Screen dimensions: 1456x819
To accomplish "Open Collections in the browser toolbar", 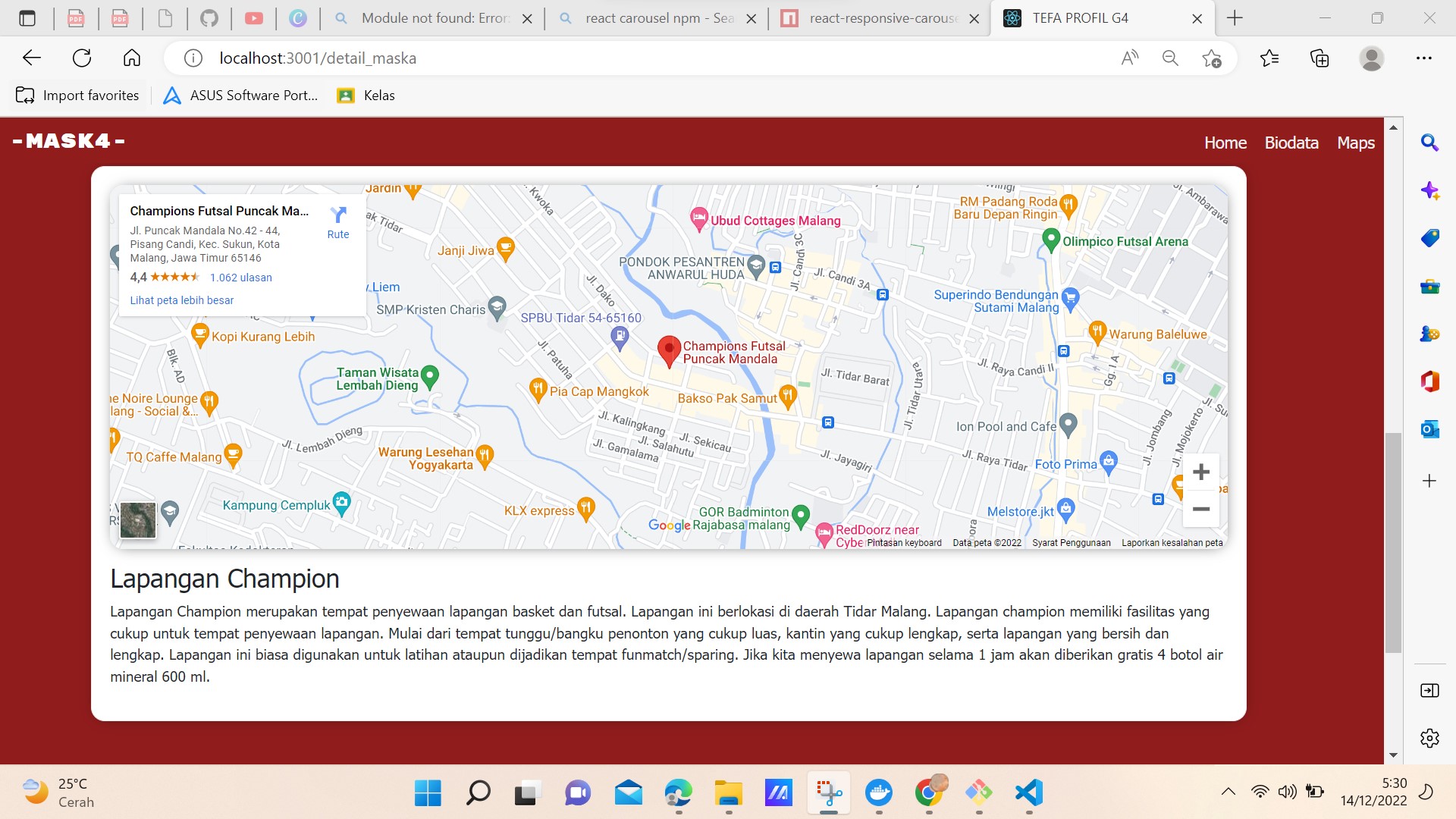I will tap(1320, 58).
